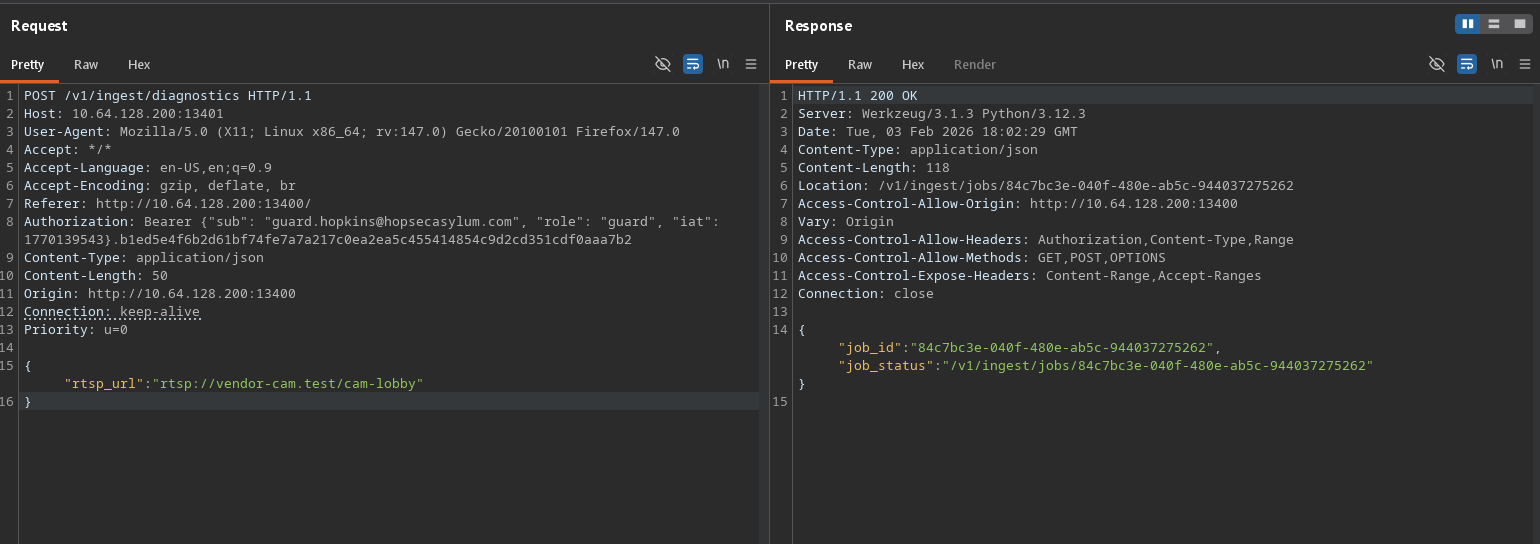This screenshot has width=1540, height=544.
Task: Open the Response Render tab
Action: click(974, 64)
